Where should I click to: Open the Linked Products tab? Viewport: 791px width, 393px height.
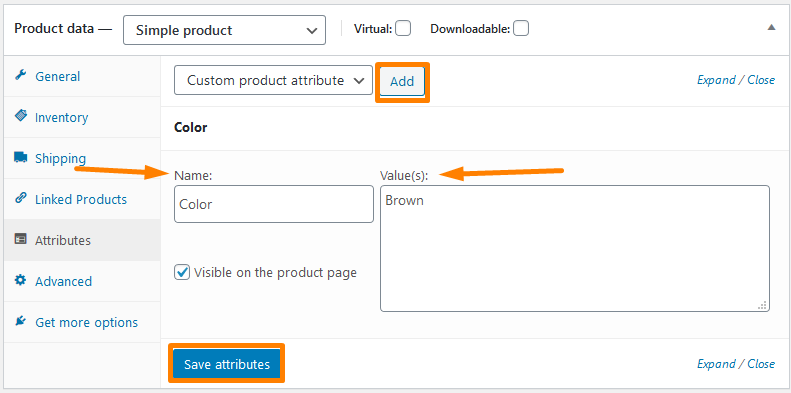point(81,199)
